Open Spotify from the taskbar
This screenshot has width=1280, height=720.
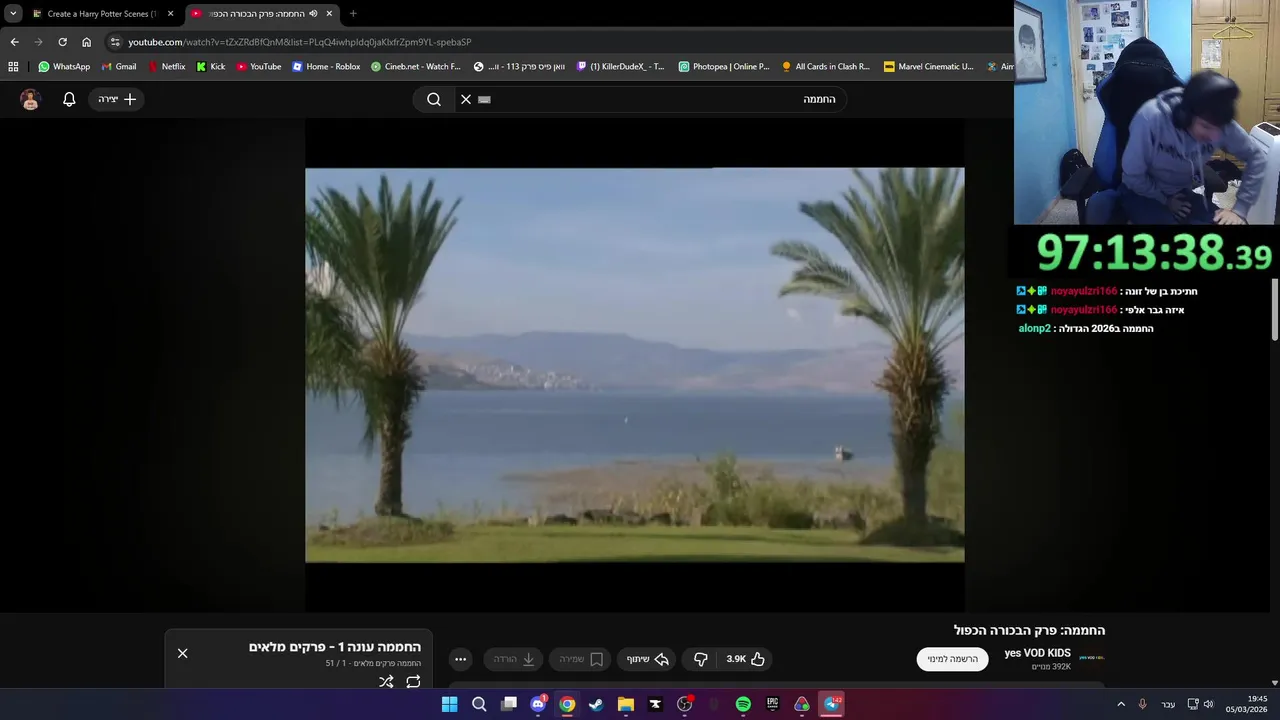pyautogui.click(x=743, y=704)
